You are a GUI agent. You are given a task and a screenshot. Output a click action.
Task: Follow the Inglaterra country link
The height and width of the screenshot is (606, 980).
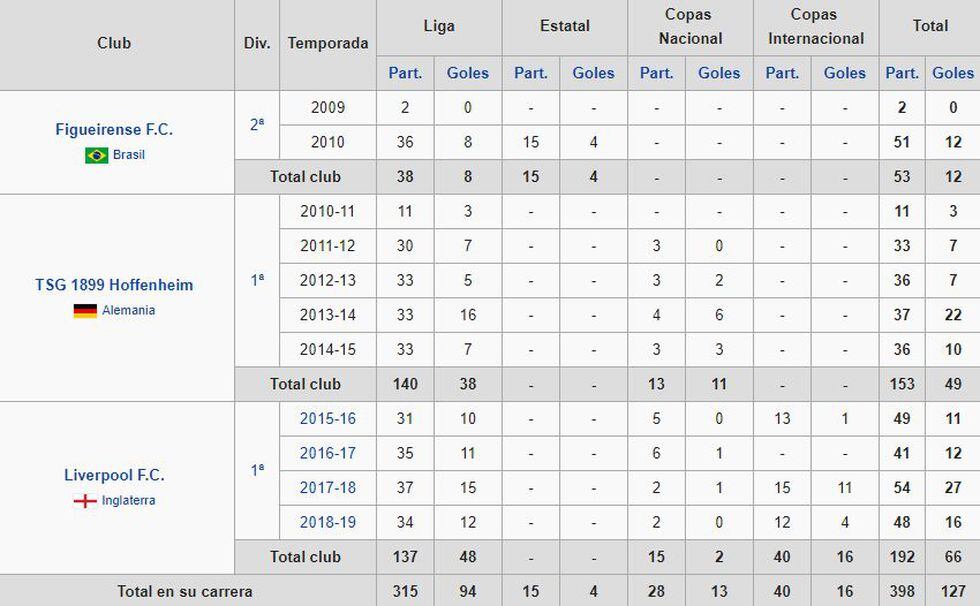pos(128,501)
